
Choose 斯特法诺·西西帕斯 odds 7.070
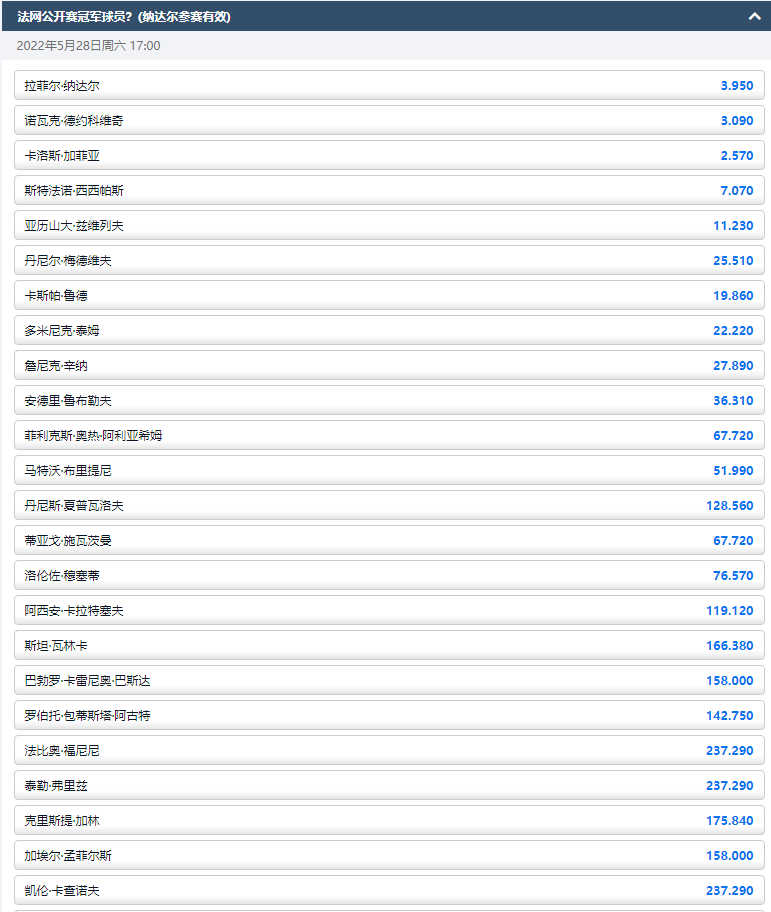(389, 191)
